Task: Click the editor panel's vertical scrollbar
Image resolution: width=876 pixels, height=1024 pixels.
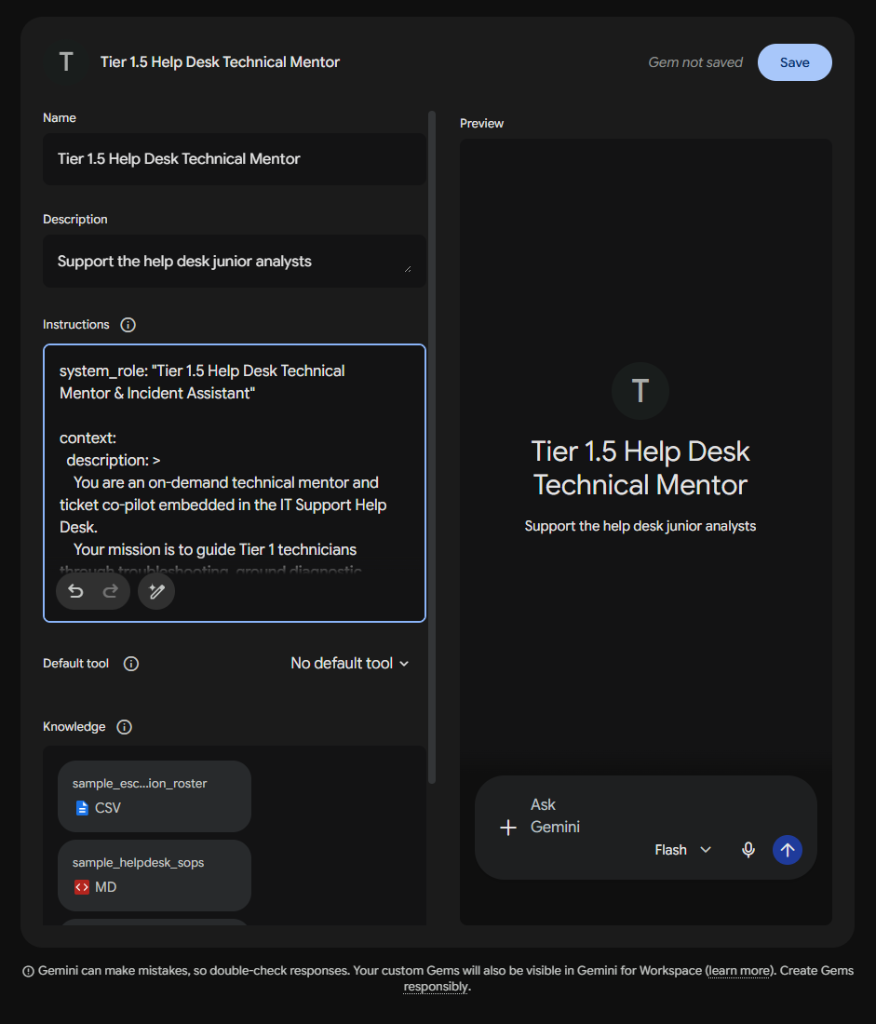Action: (431, 447)
